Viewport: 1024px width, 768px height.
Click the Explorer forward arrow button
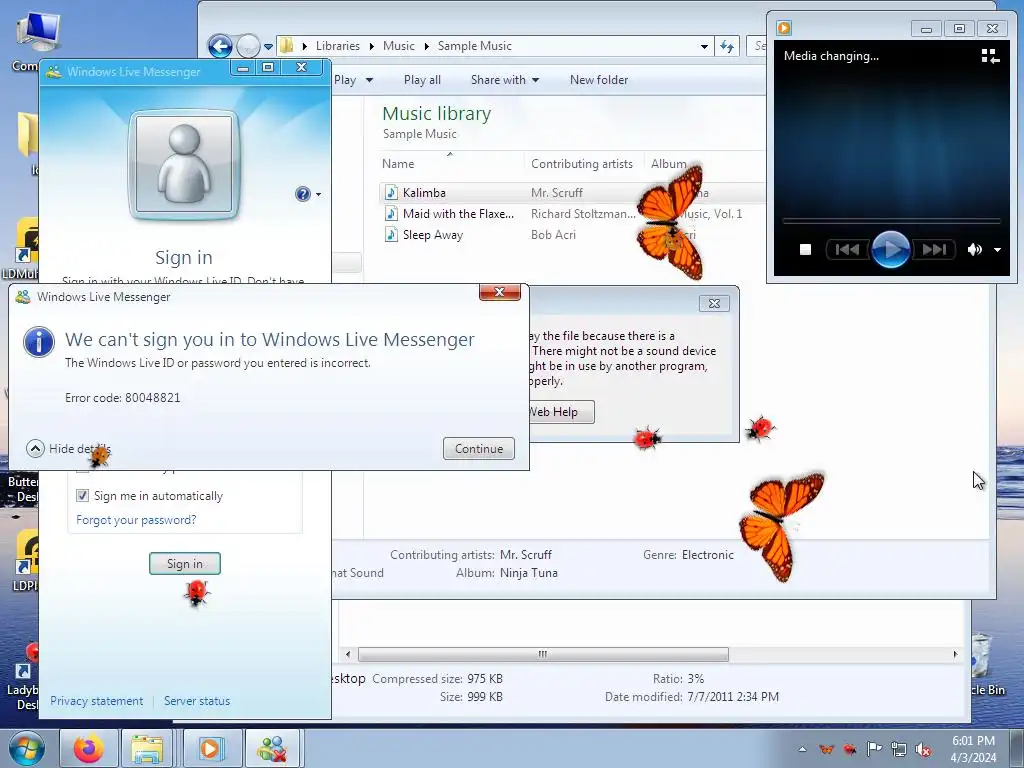tap(248, 46)
